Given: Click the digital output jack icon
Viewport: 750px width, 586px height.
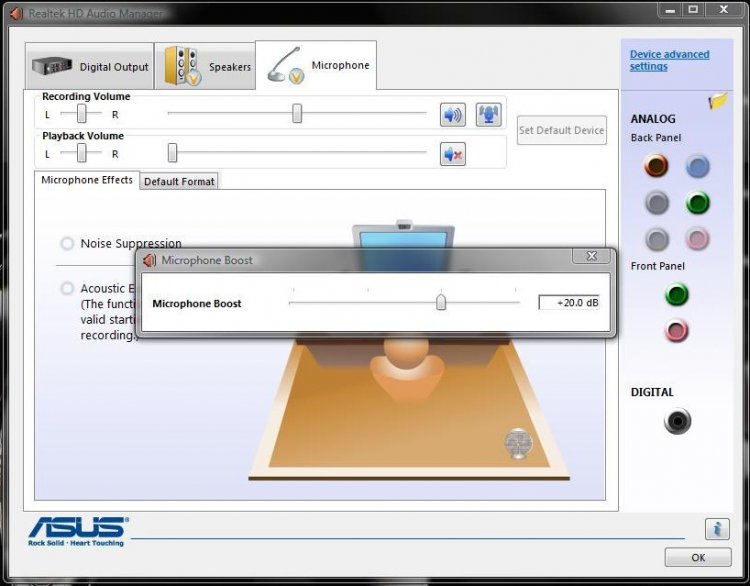Looking at the screenshot, I should coord(677,421).
